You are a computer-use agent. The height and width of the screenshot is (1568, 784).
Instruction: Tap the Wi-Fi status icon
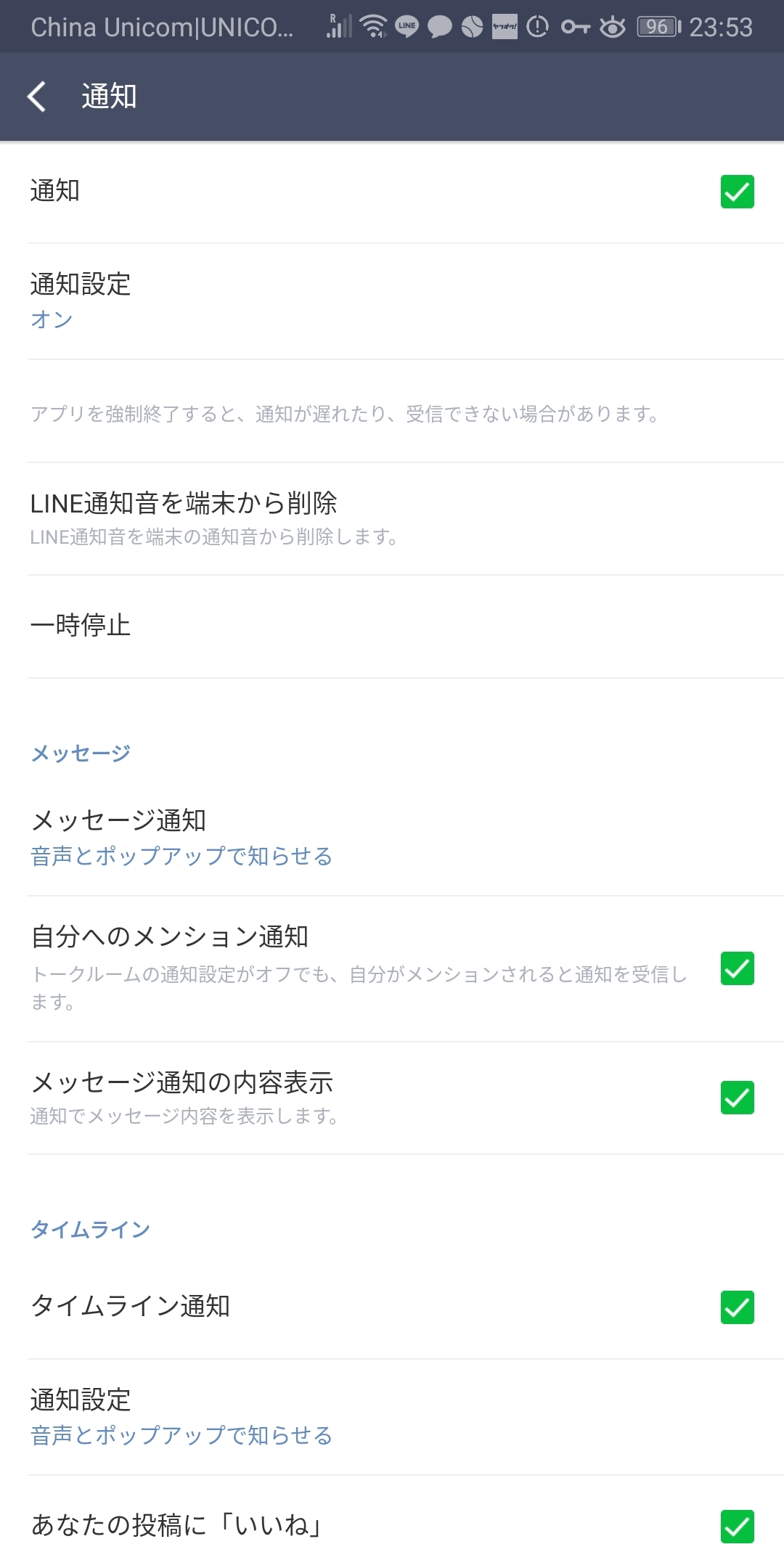pyautogui.click(x=374, y=27)
